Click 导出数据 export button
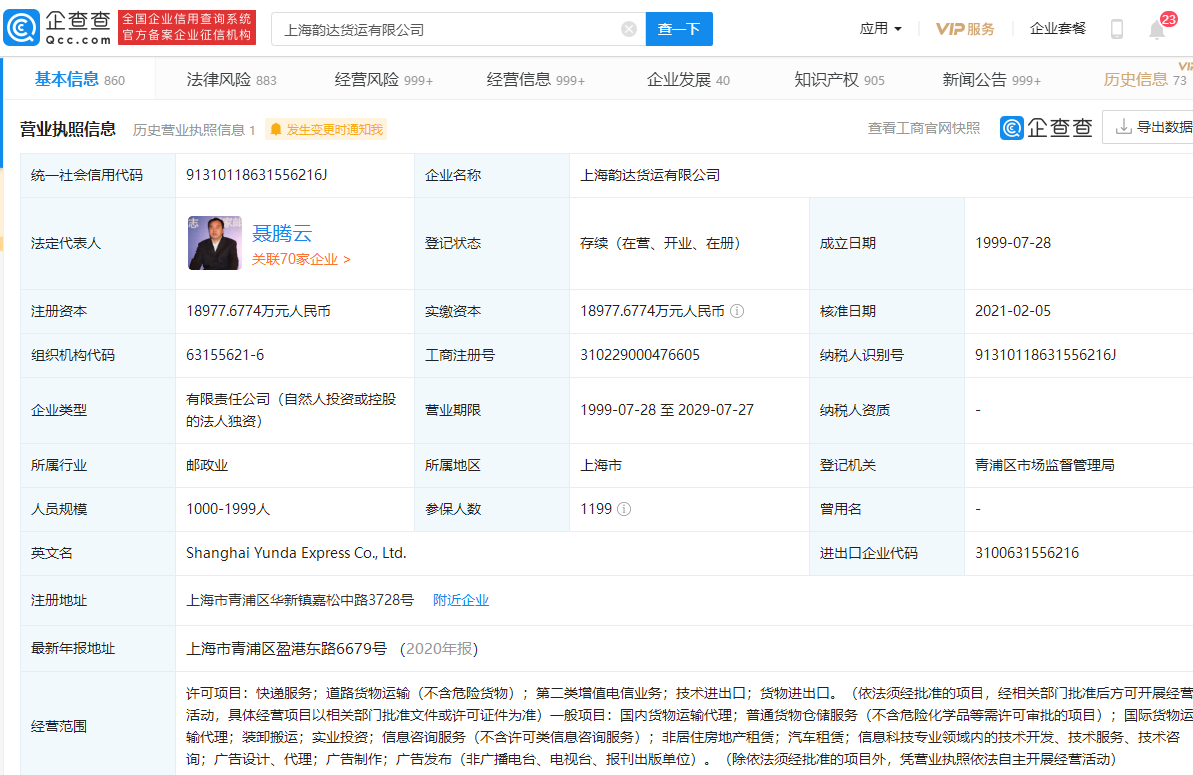 click(1149, 127)
